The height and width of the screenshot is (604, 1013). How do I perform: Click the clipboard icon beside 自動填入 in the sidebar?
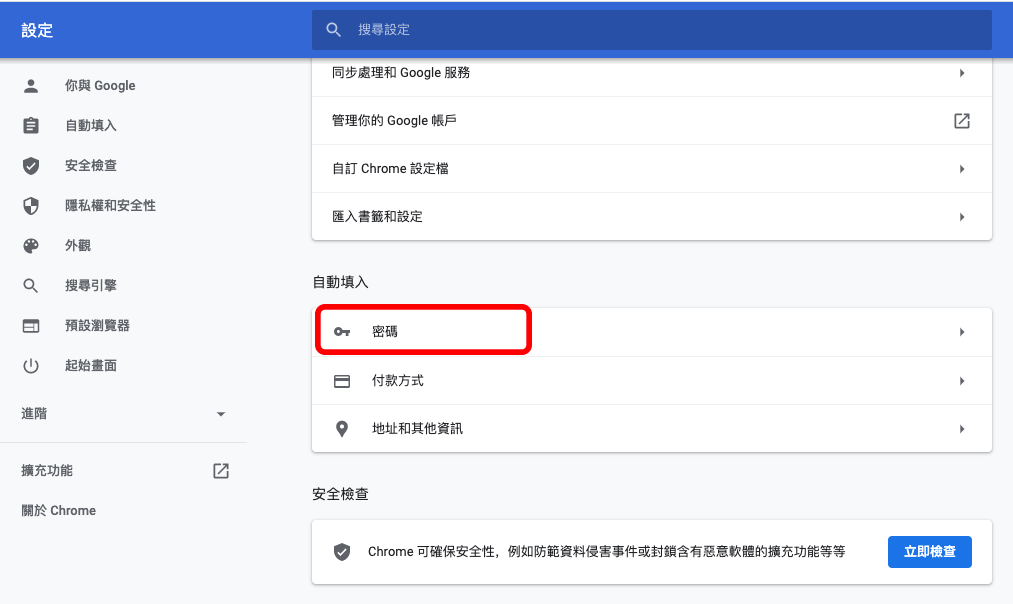(x=31, y=125)
